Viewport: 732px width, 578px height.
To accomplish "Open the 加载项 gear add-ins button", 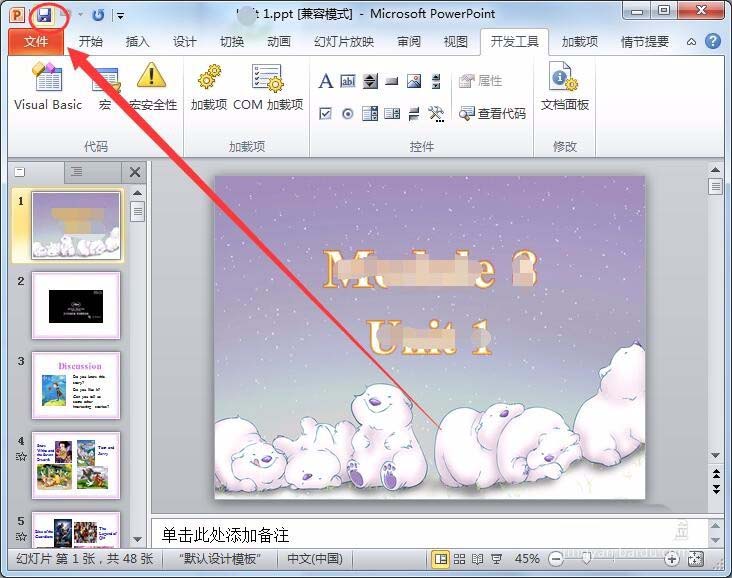I will (209, 87).
